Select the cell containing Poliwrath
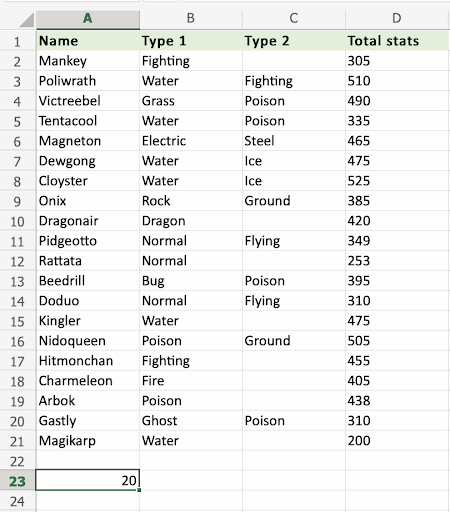Image resolution: width=450 pixels, height=512 pixels. pos(88,81)
